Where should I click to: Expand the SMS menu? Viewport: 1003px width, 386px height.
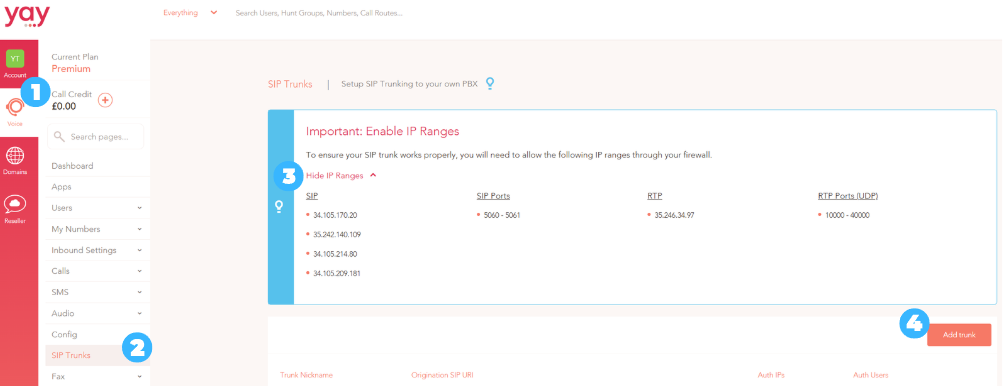pyautogui.click(x=97, y=292)
